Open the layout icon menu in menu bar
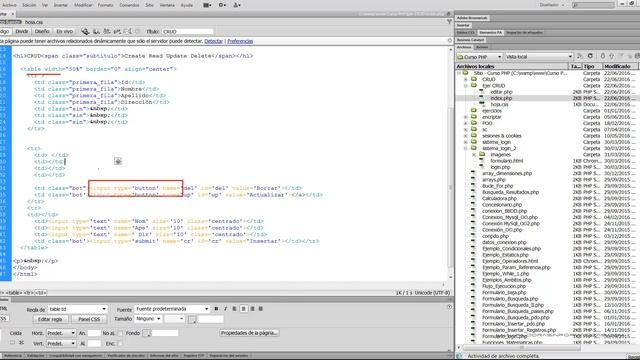 click(207, 5)
